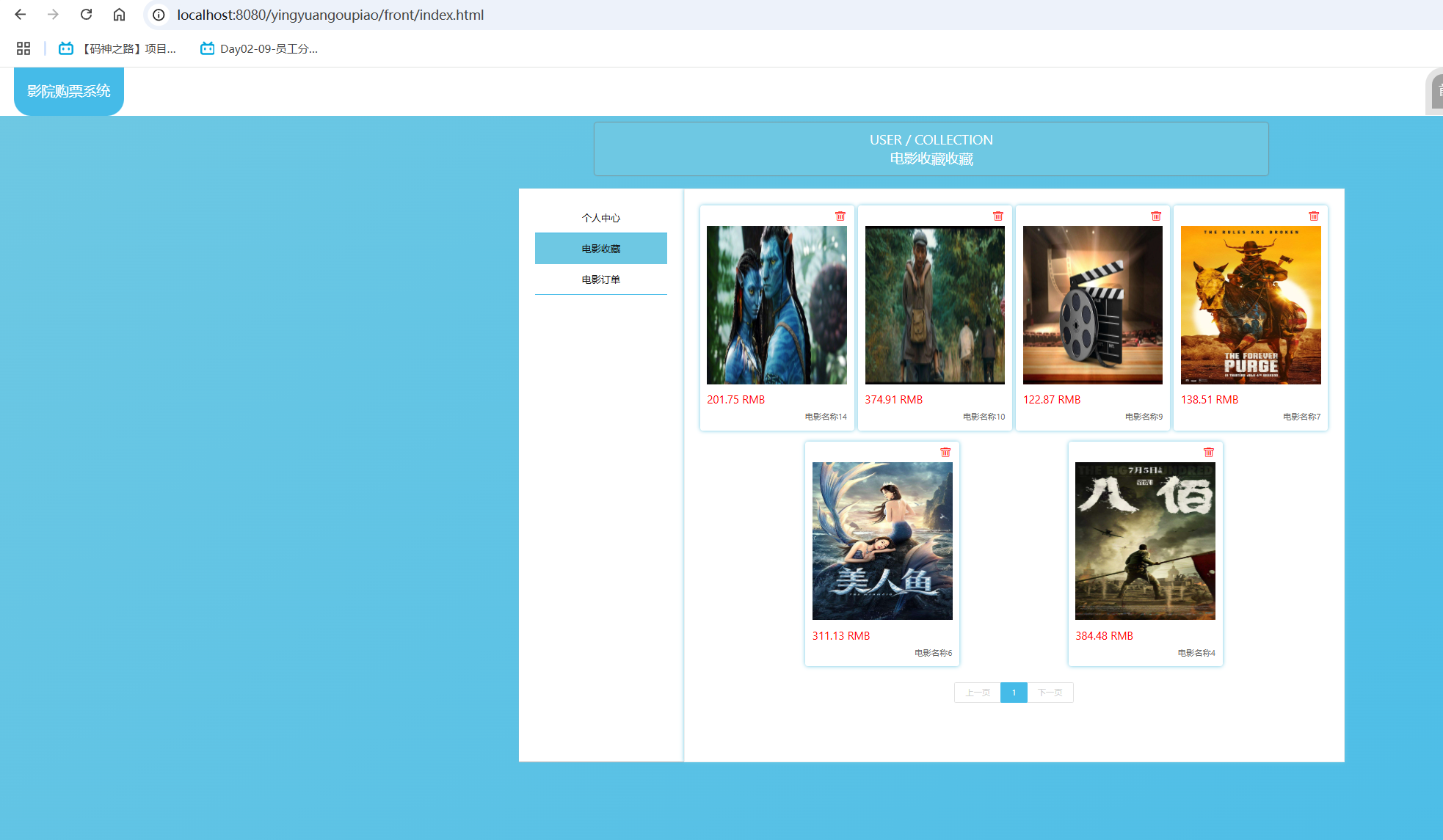The width and height of the screenshot is (1443, 840).
Task: Click the 下一页 pagination button
Action: 1050,693
